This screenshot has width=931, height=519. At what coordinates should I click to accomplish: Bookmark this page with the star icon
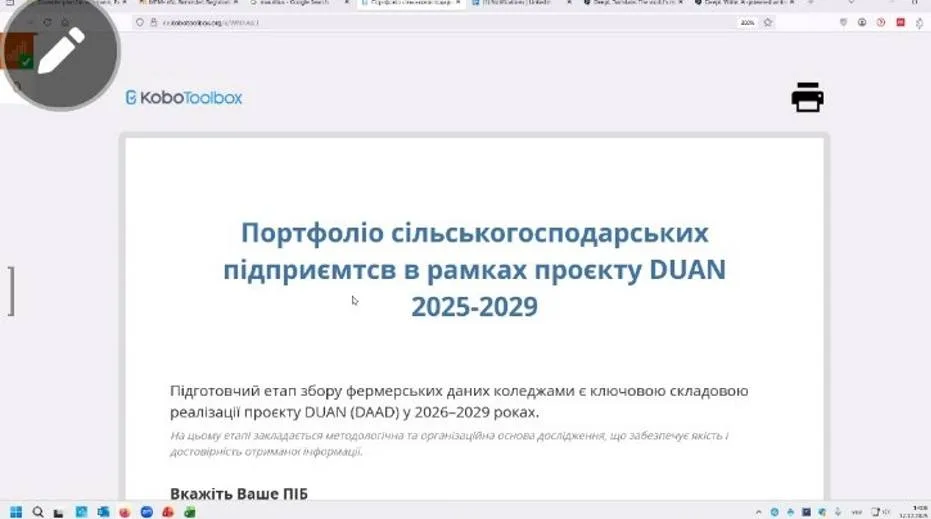click(768, 22)
